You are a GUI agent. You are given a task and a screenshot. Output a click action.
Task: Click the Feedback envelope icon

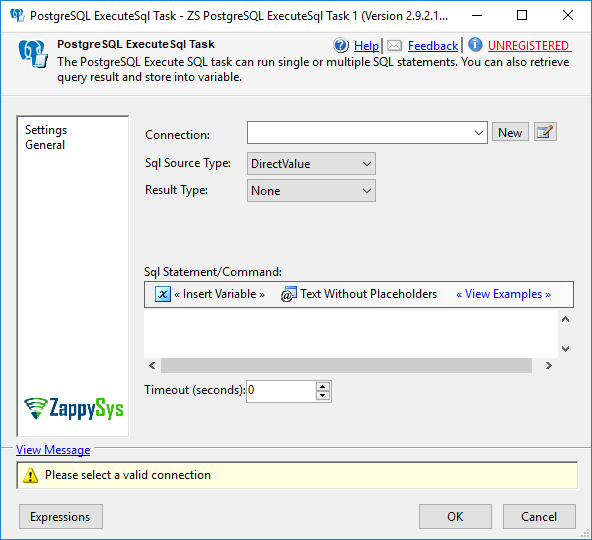[395, 46]
